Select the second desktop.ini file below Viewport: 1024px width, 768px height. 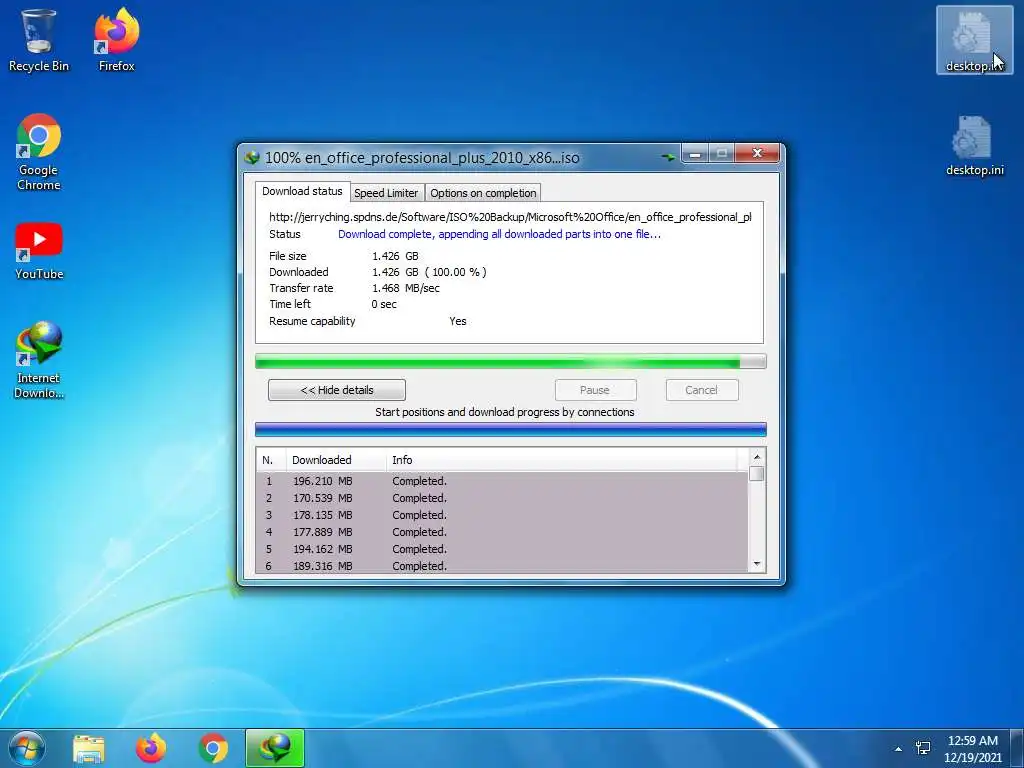[x=974, y=146]
